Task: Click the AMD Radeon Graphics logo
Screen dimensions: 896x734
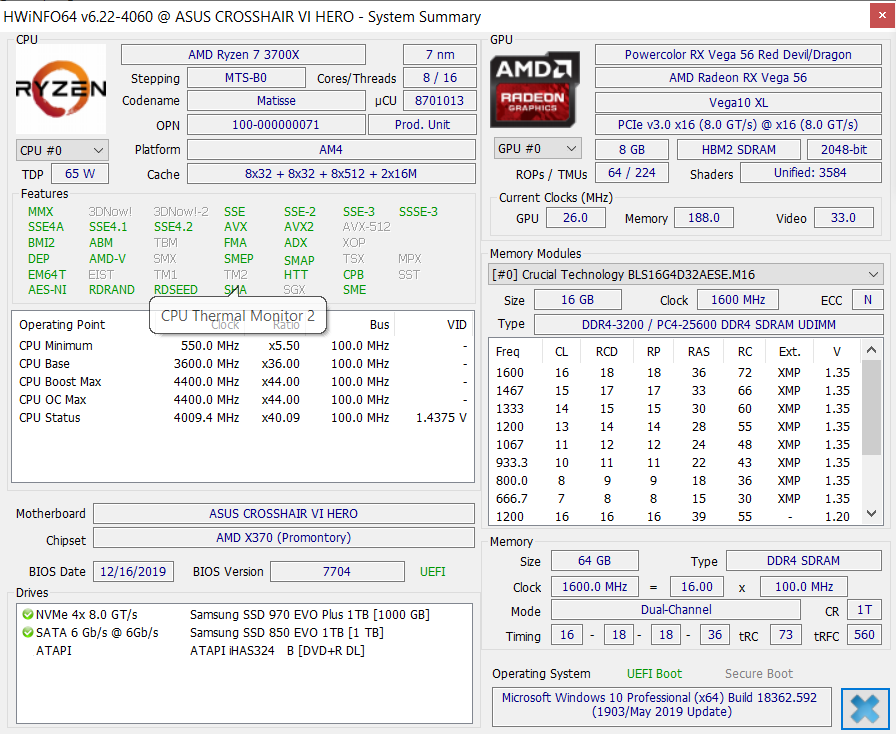Action: click(x=535, y=89)
